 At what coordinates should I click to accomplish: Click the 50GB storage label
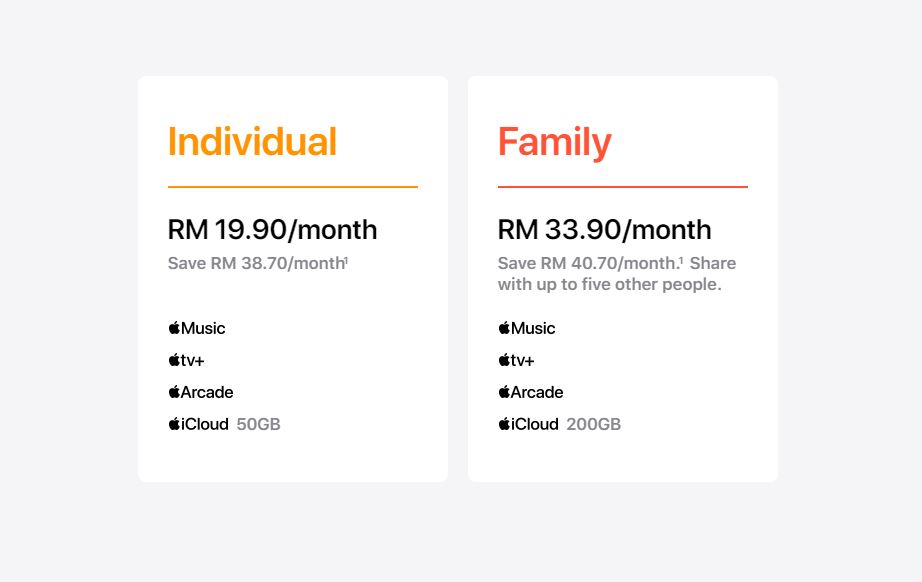pos(258,424)
